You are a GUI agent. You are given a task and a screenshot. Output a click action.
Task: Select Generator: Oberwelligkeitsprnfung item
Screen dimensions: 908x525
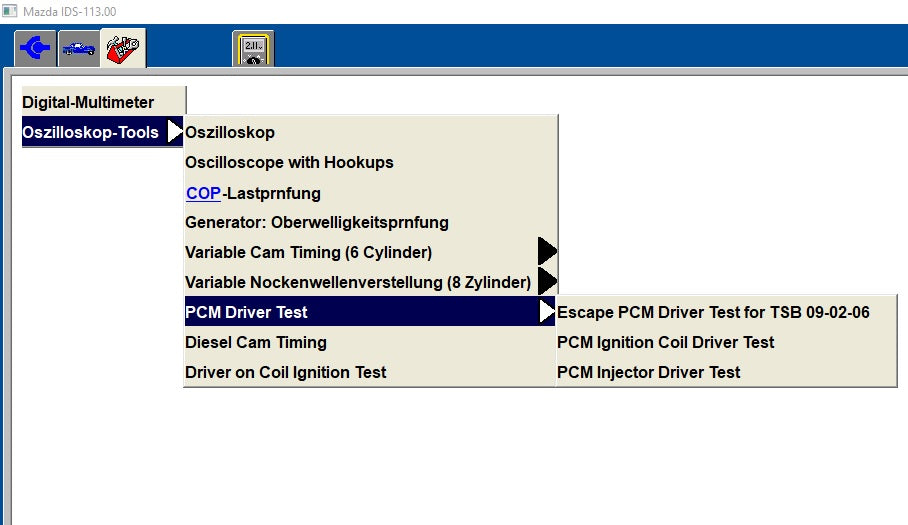[317, 222]
